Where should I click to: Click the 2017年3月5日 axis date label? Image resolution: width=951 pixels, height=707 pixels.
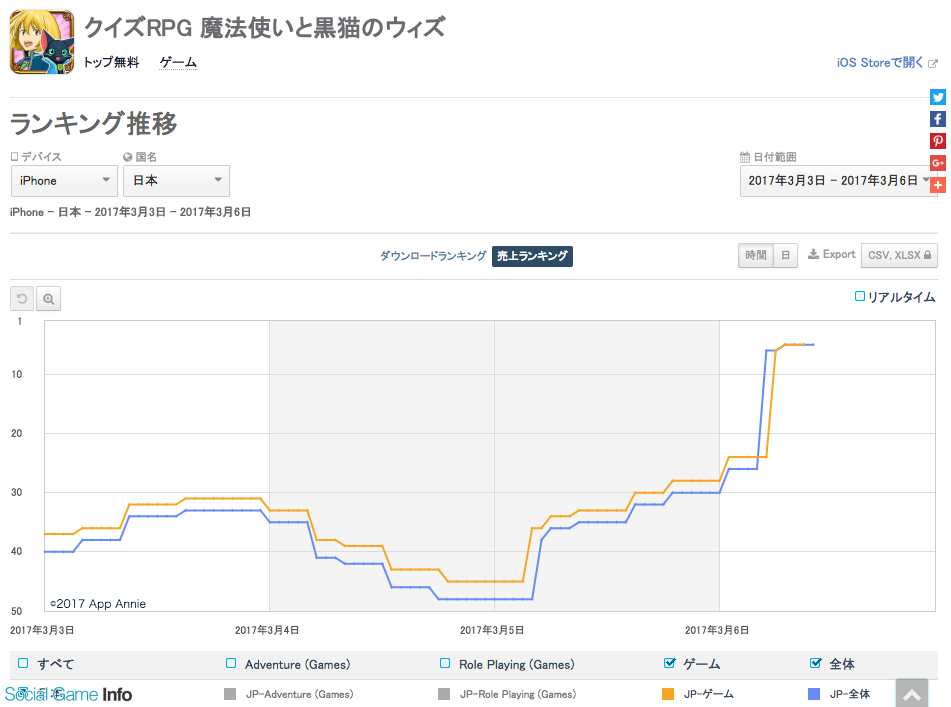click(492, 630)
